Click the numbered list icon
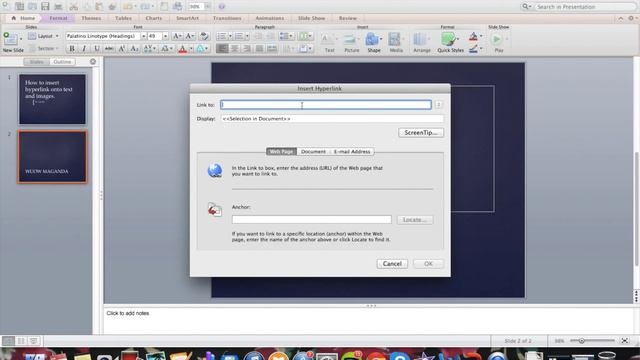This screenshot has height=360, width=640. tap(239, 36)
